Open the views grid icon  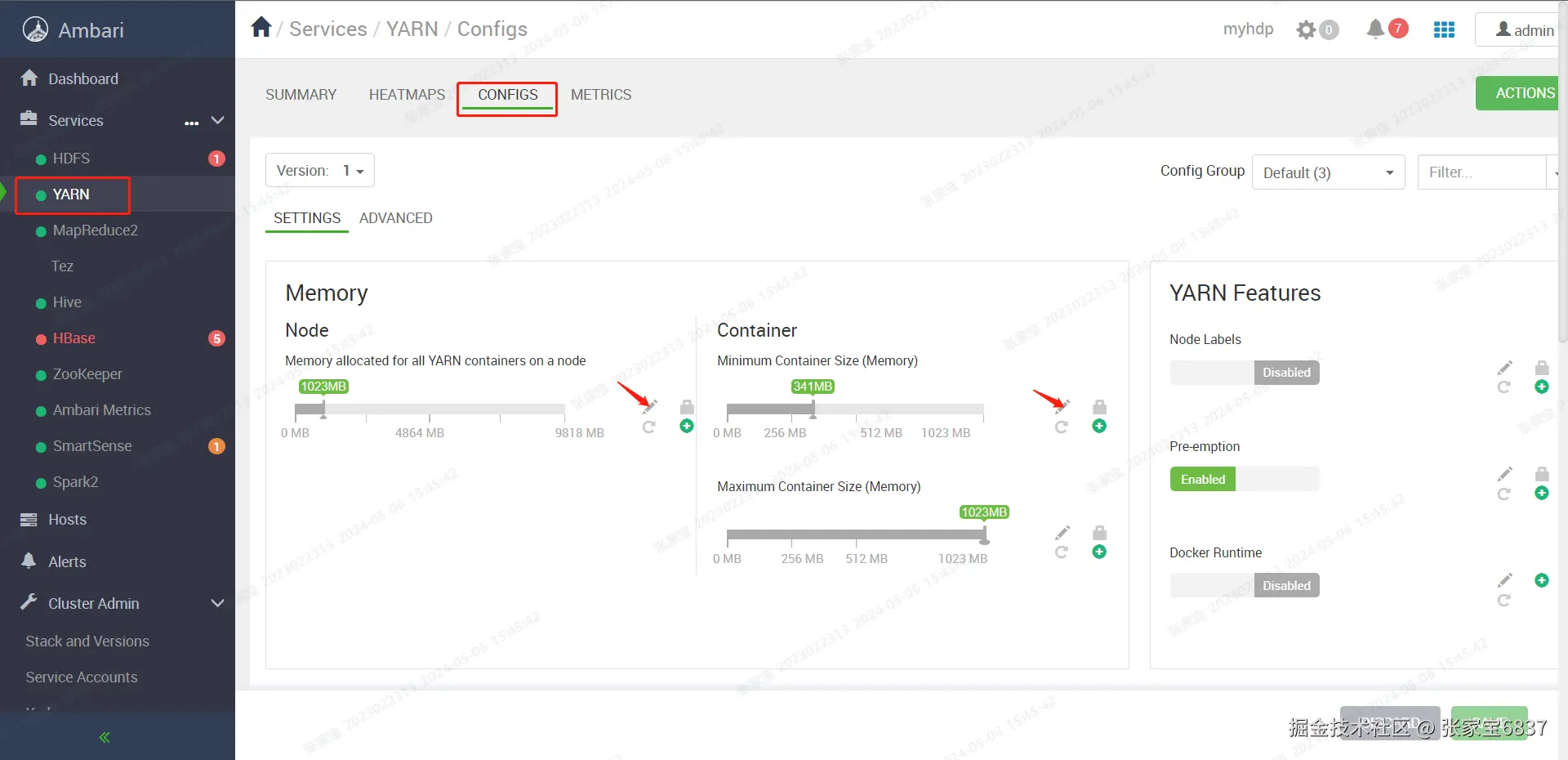(x=1444, y=29)
